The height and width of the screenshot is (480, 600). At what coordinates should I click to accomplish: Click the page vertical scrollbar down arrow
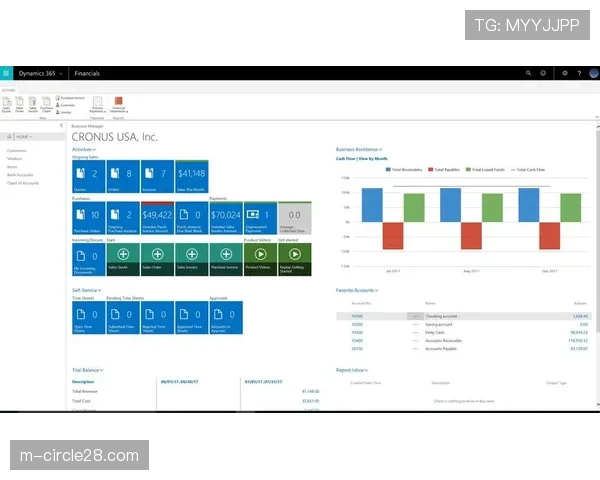tap(598, 404)
